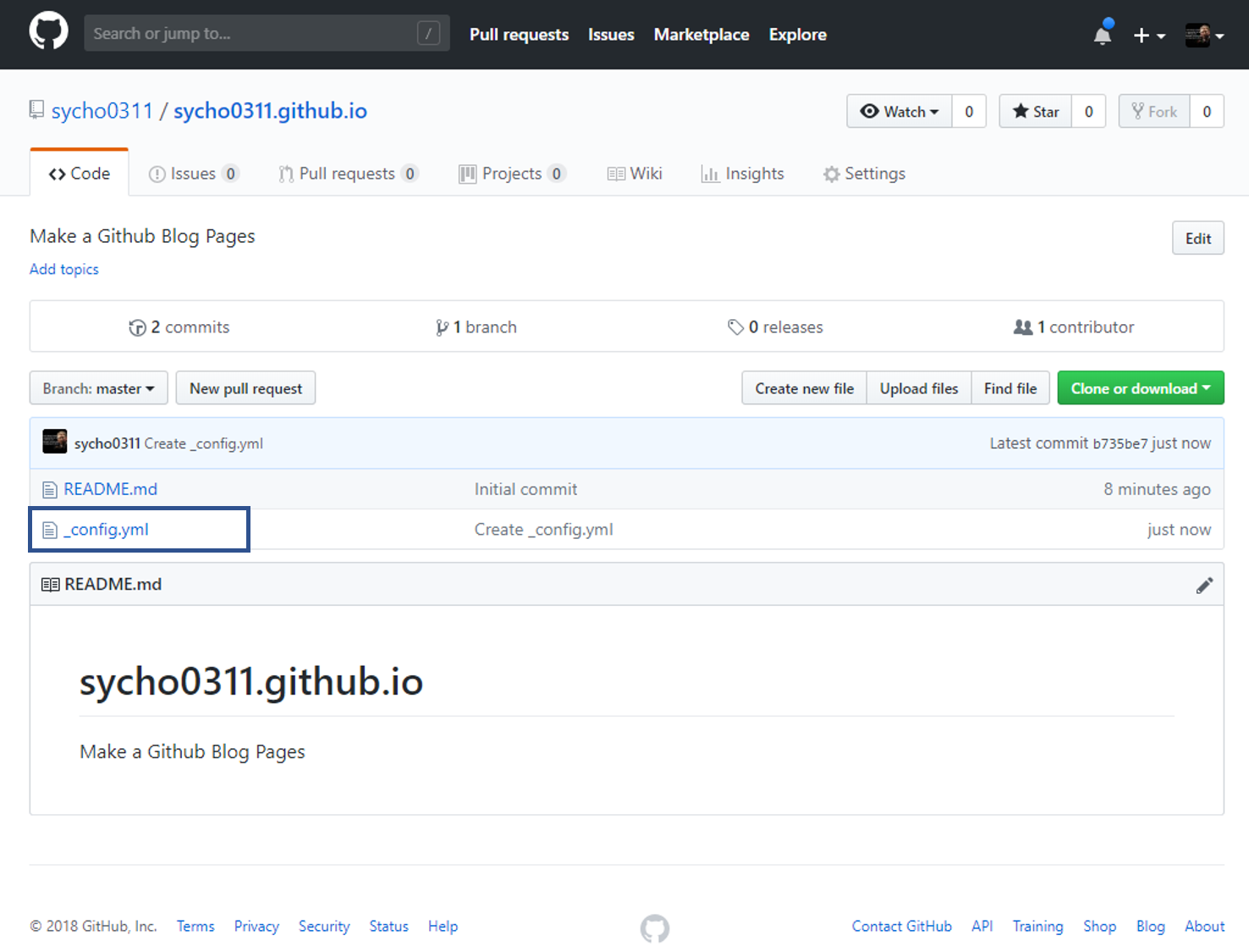Open commit hash b735be7
1249x952 pixels.
(1120, 443)
